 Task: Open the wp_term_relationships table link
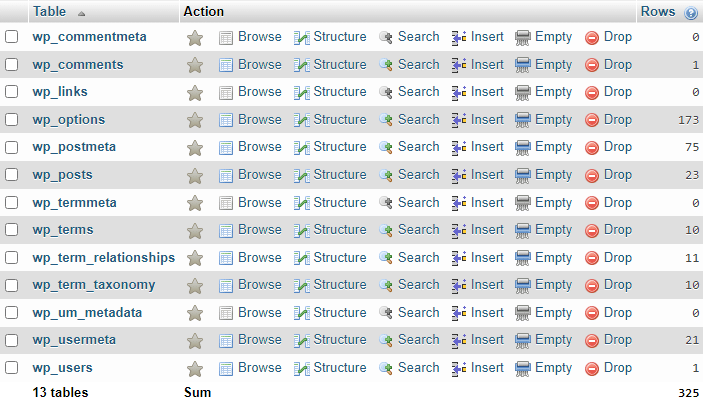pyautogui.click(x=103, y=257)
